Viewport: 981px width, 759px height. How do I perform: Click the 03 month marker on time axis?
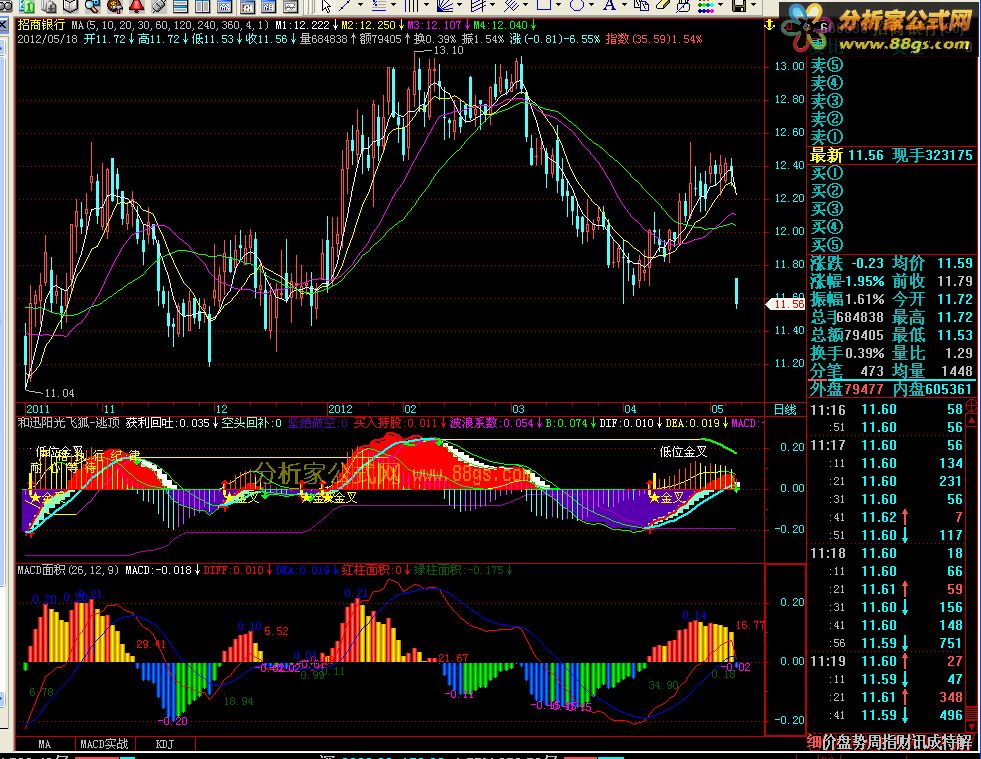518,409
